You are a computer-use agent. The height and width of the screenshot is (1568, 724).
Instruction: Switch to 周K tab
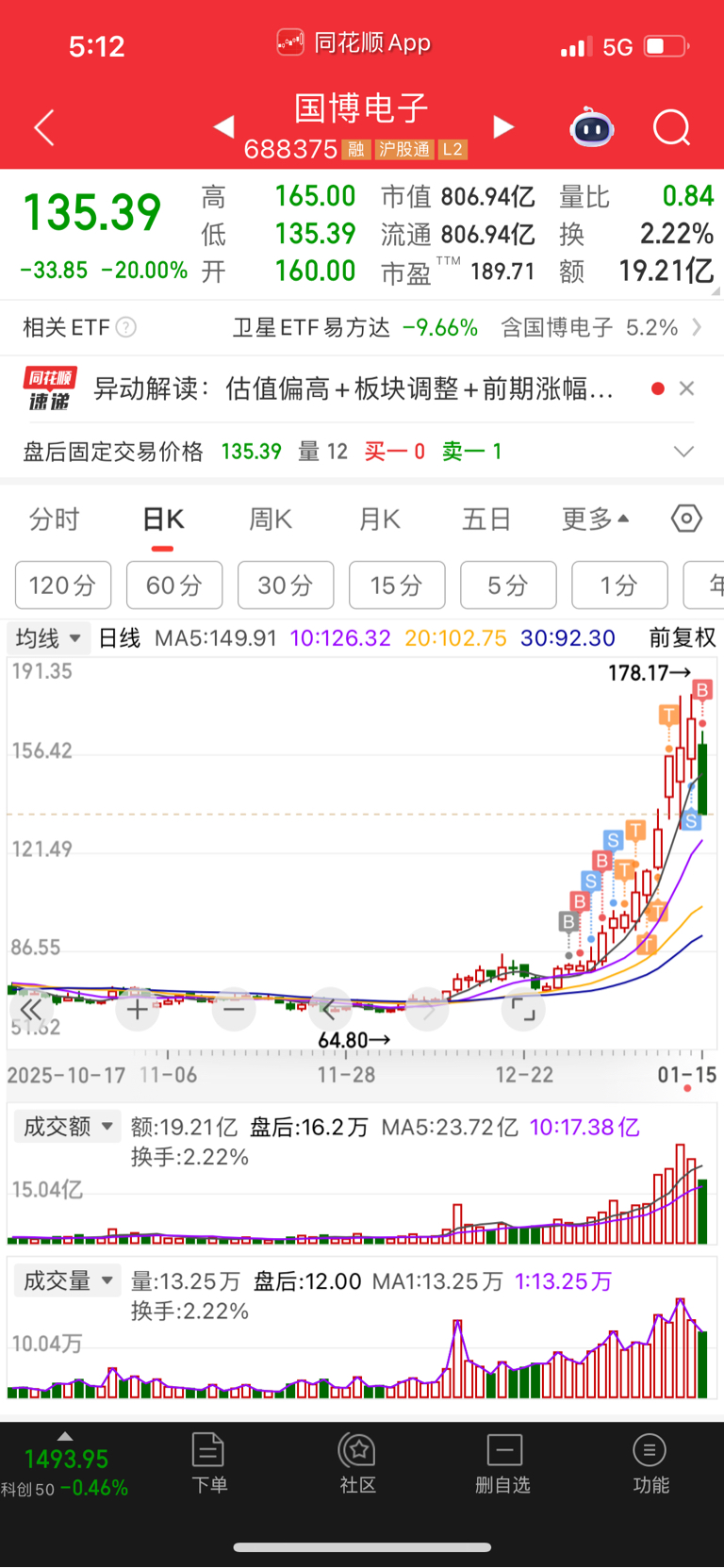pyautogui.click(x=271, y=520)
